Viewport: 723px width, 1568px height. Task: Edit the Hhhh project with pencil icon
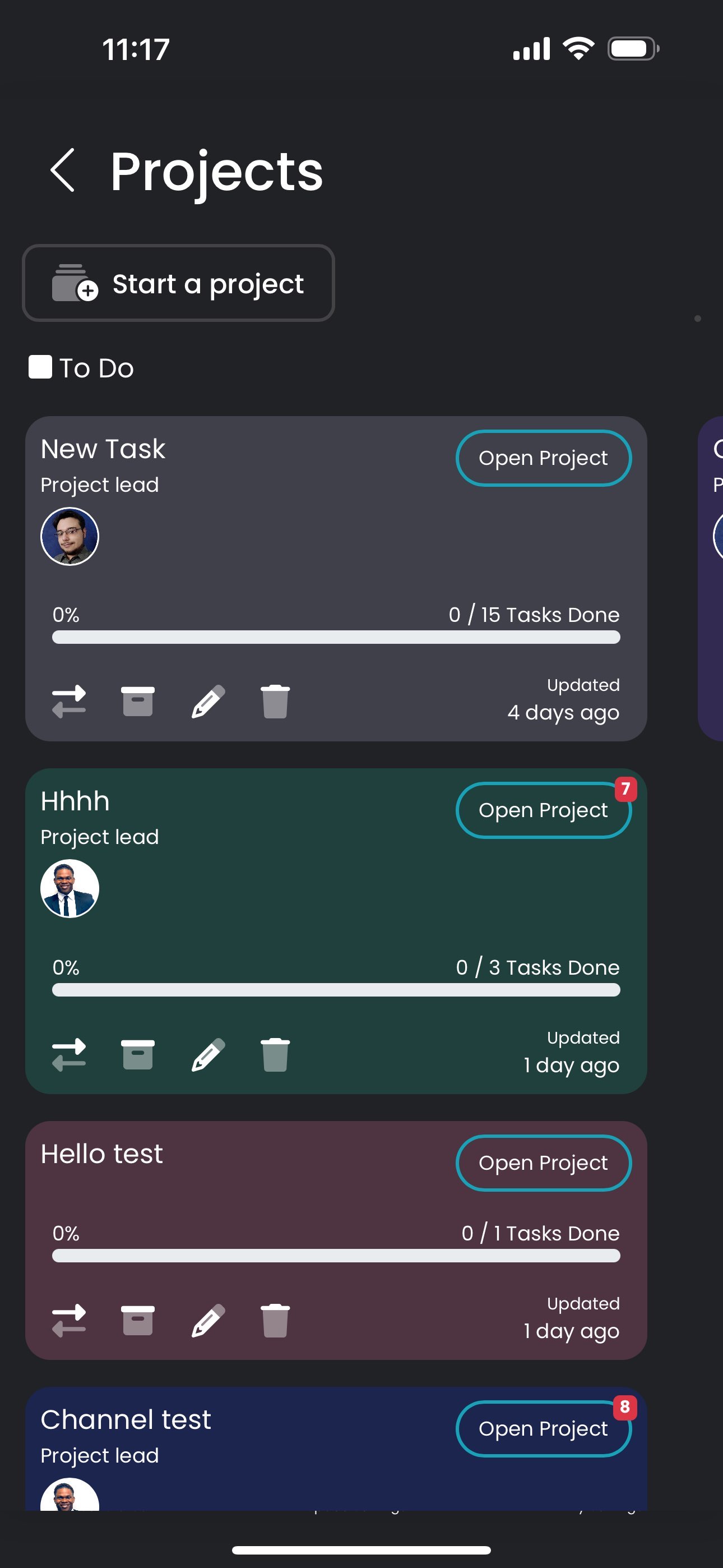tap(208, 1054)
